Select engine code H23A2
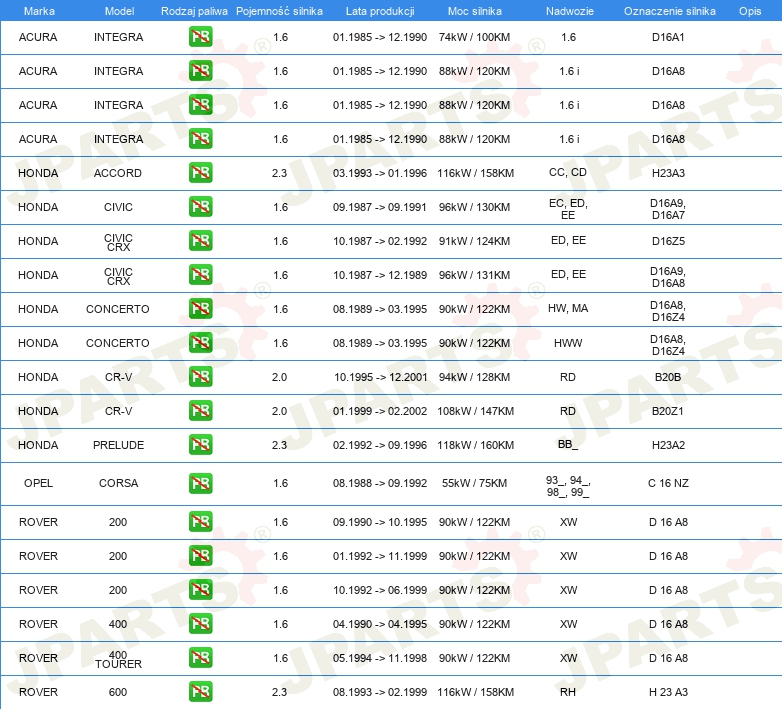 click(x=668, y=445)
